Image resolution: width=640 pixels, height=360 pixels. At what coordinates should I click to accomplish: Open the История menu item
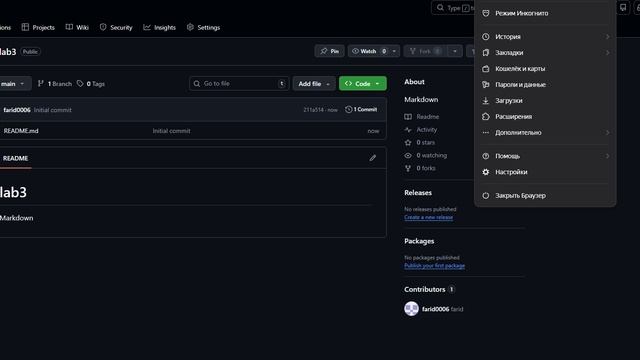[545, 37]
